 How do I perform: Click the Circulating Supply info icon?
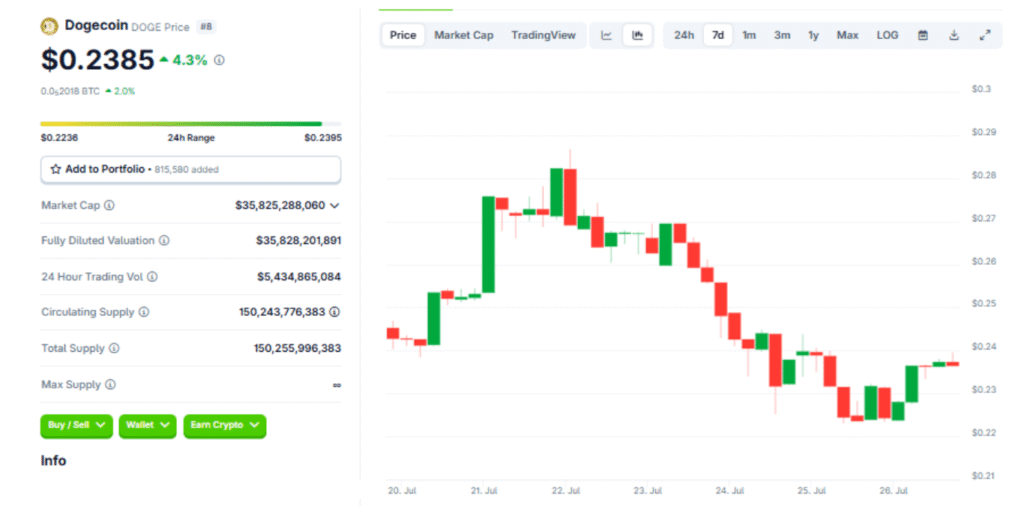[x=144, y=312]
